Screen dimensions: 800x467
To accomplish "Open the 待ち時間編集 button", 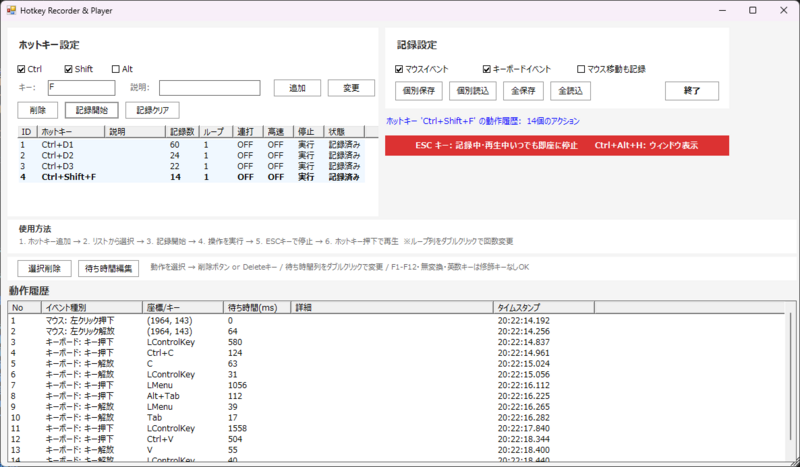I will click(x=109, y=269).
